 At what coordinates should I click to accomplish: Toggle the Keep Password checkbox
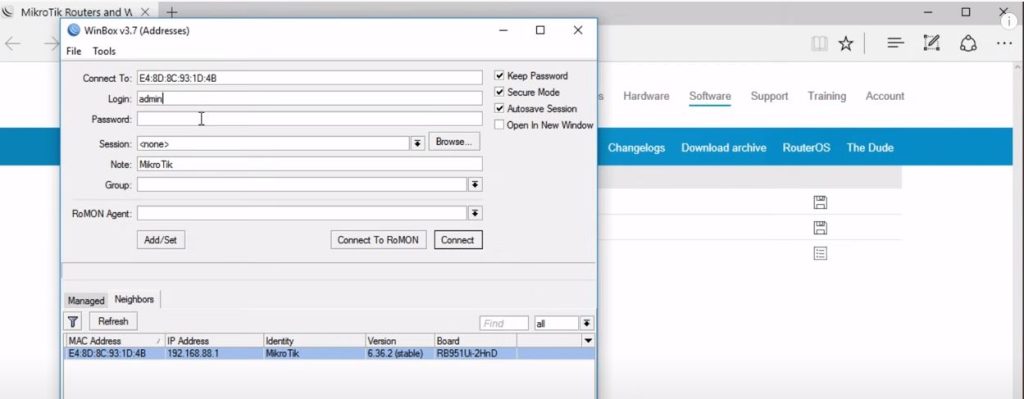click(500, 76)
